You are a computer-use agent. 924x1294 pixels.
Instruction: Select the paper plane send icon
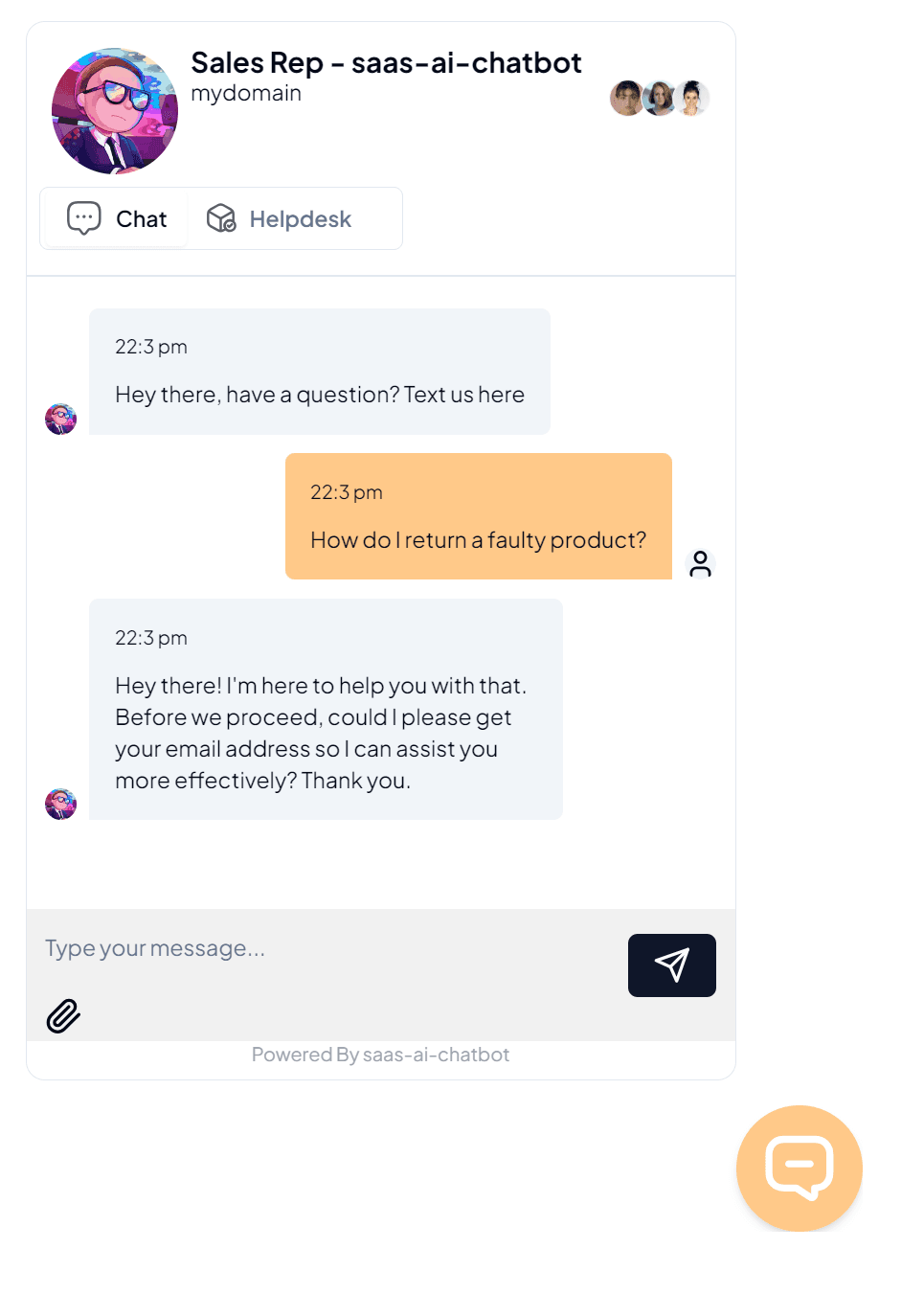point(671,965)
